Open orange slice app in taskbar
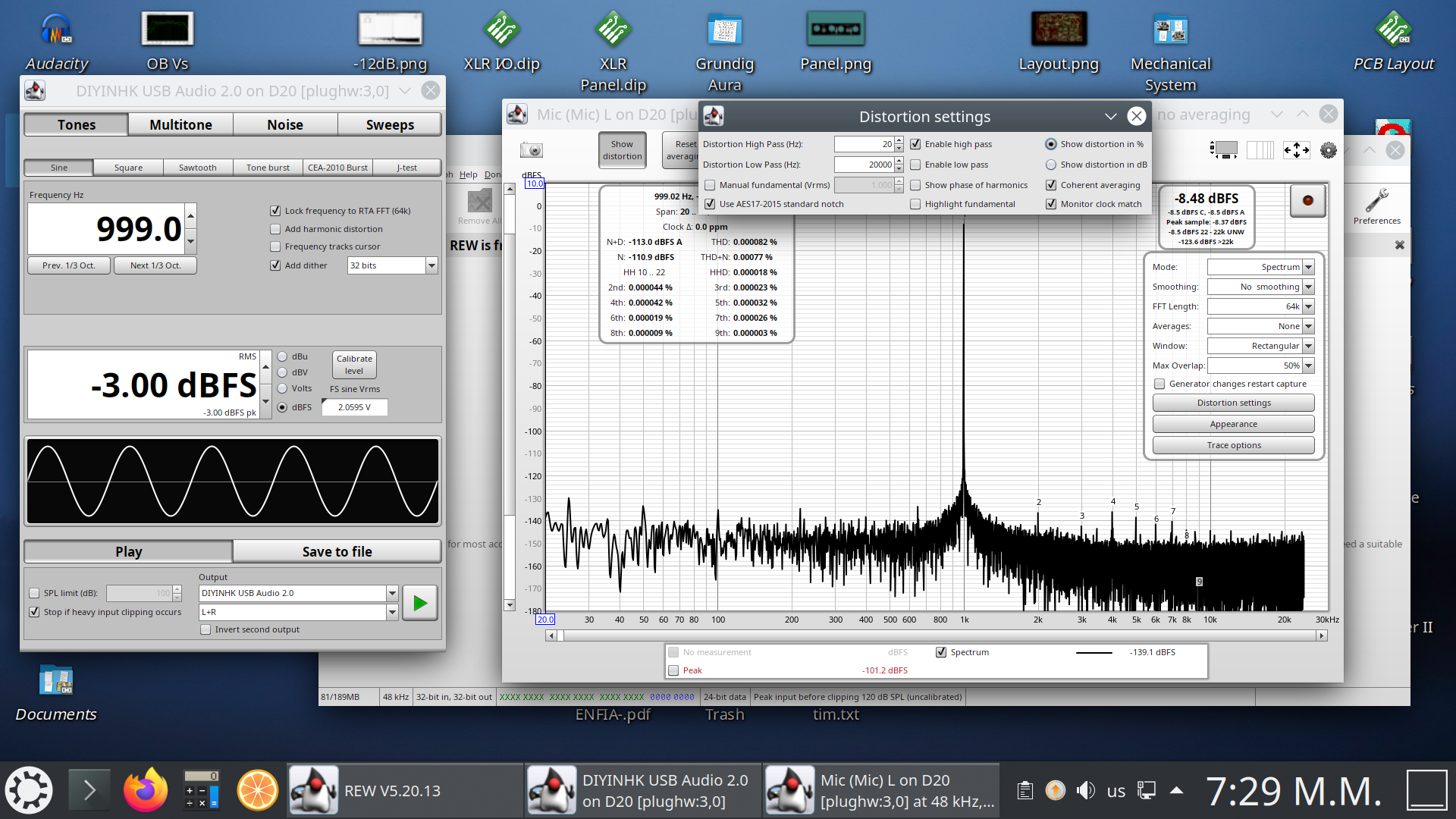The height and width of the screenshot is (819, 1456). pos(258,790)
